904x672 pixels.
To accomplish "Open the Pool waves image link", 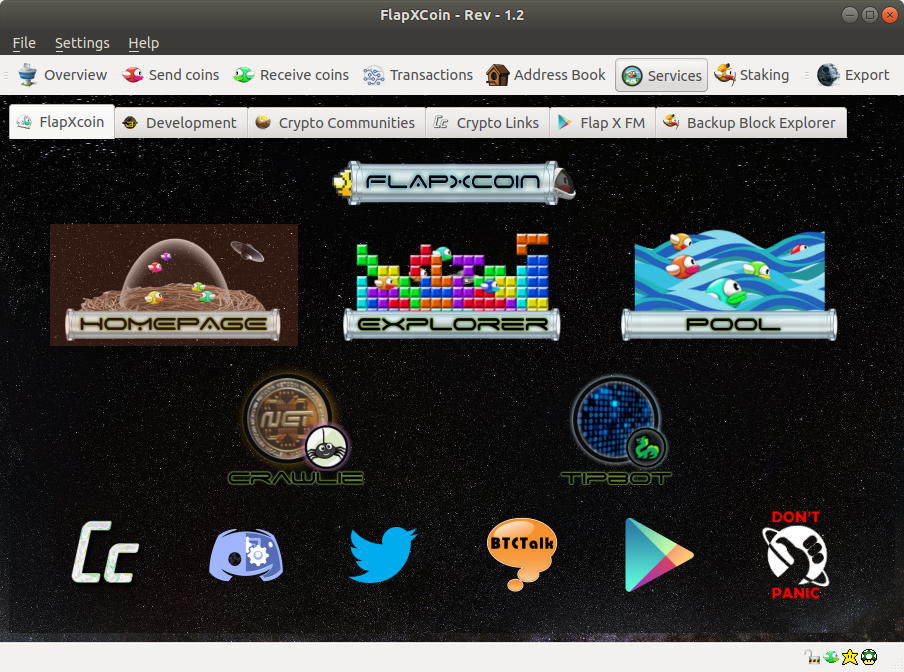I will [729, 285].
